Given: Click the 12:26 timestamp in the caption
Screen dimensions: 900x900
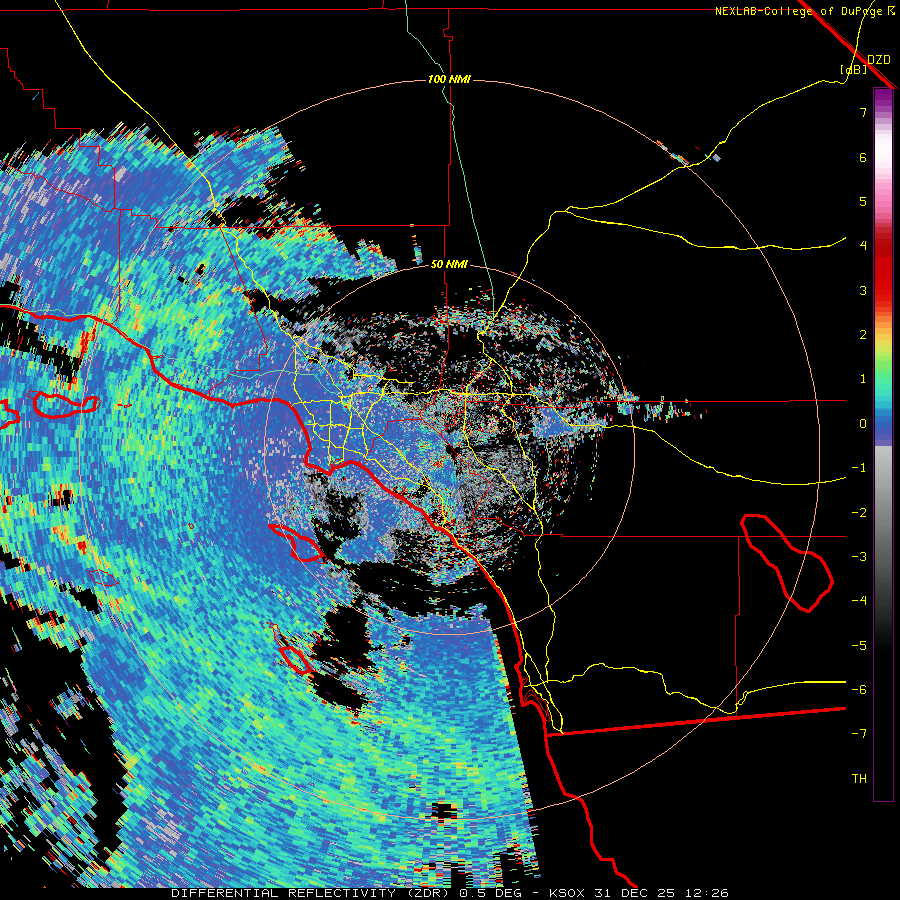Looking at the screenshot, I should pyautogui.click(x=709, y=893).
